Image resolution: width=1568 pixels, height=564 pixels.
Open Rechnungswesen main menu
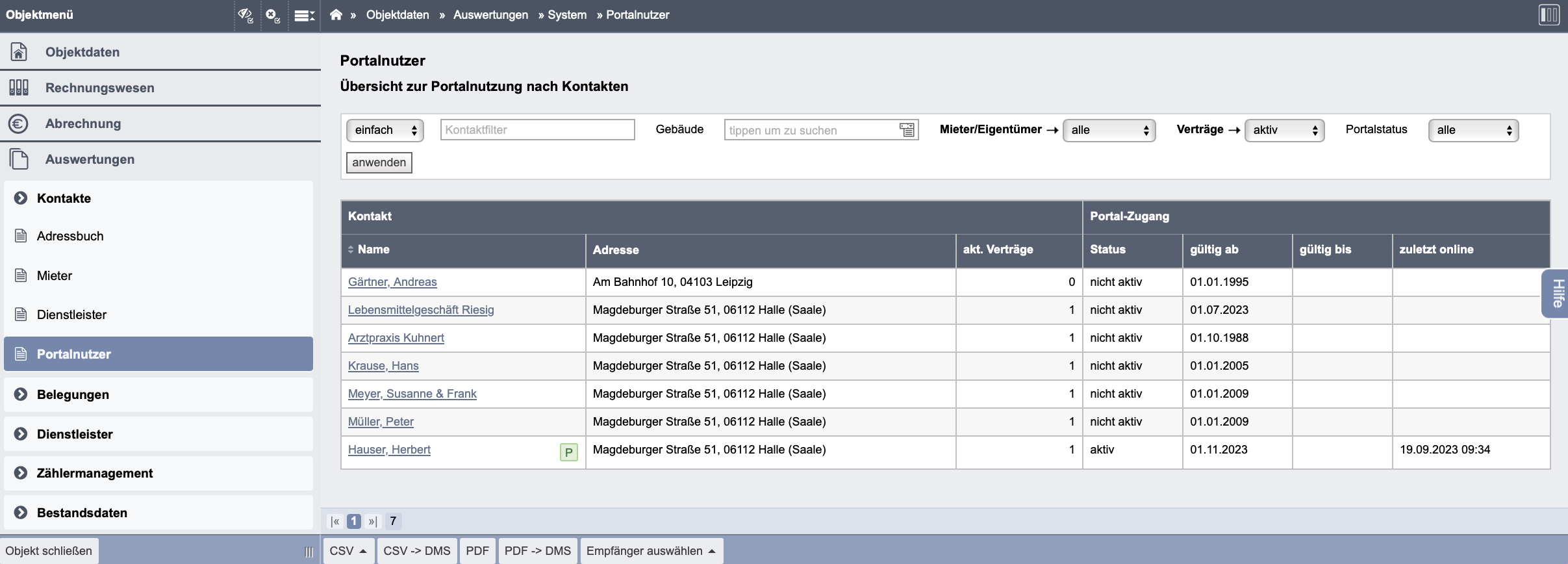pyautogui.click(x=160, y=87)
